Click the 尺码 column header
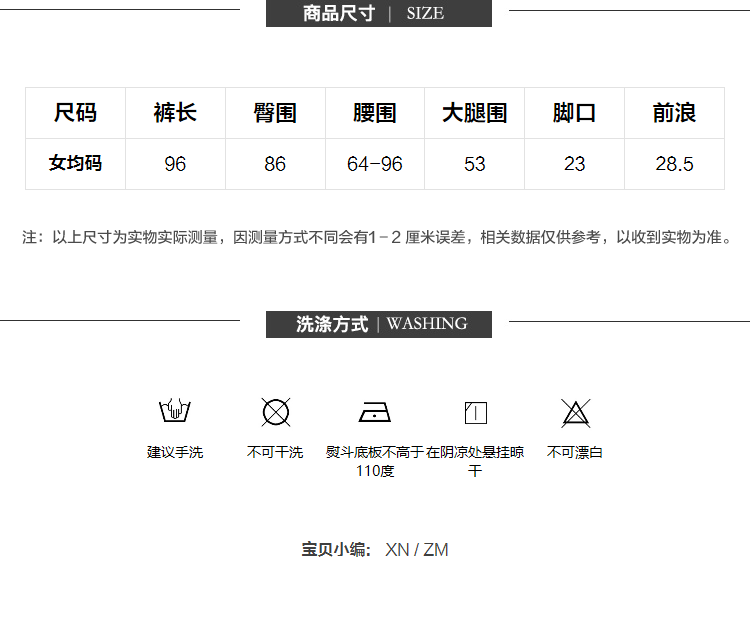 [x=75, y=113]
